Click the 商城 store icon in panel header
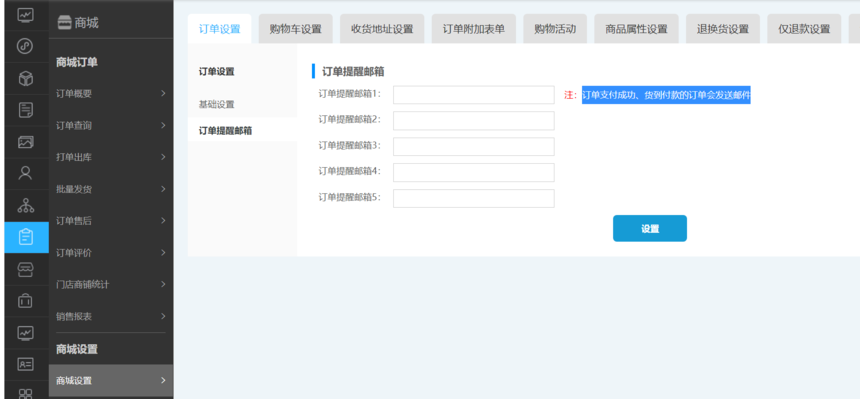 click(x=65, y=23)
